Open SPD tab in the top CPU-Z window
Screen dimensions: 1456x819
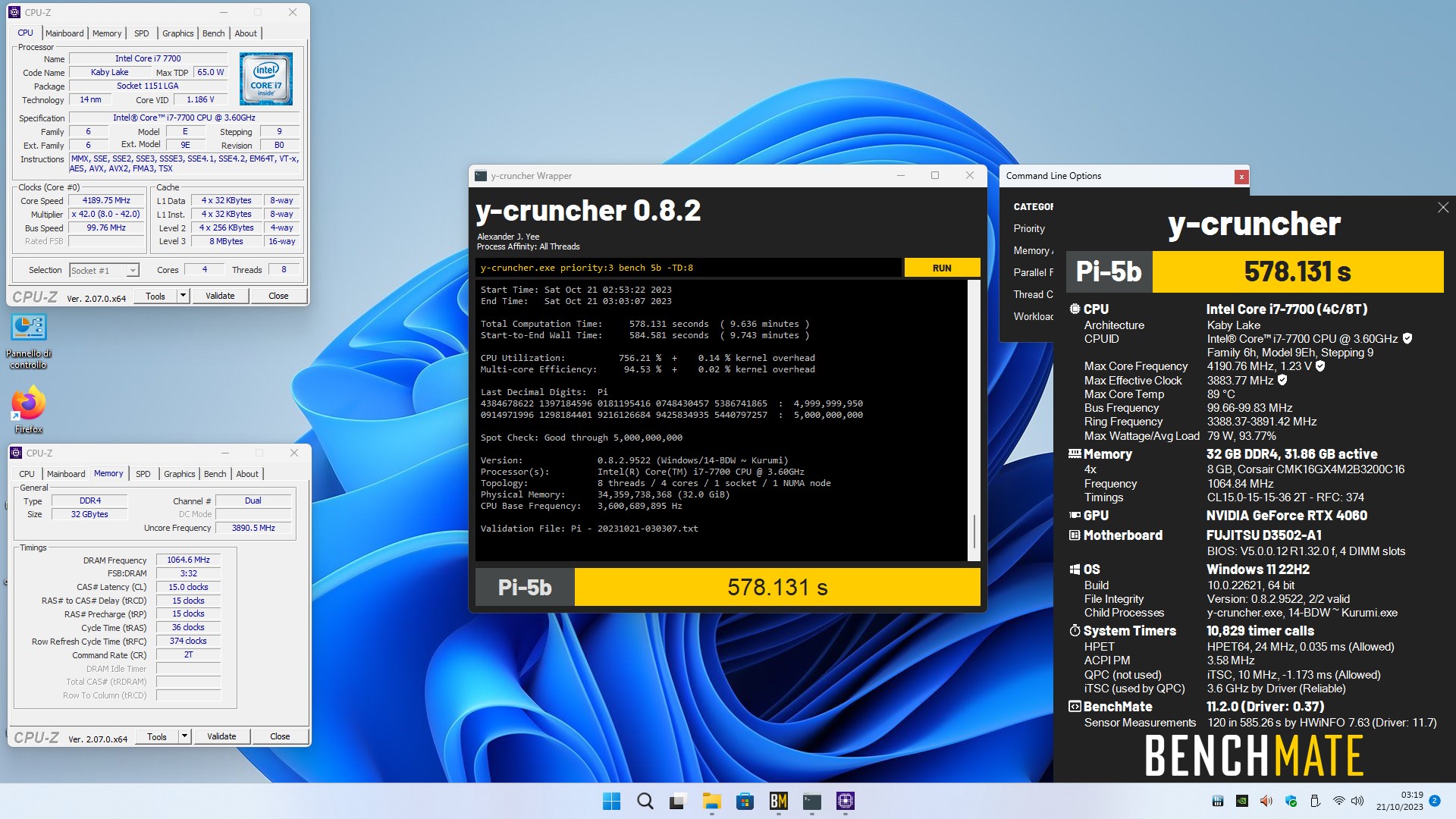(x=142, y=33)
